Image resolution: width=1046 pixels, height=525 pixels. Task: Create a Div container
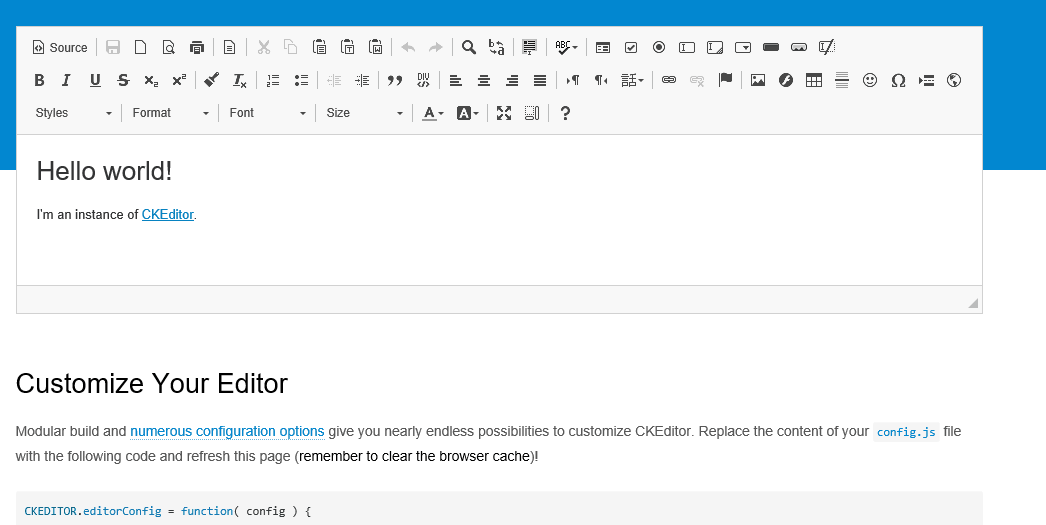[x=423, y=81]
